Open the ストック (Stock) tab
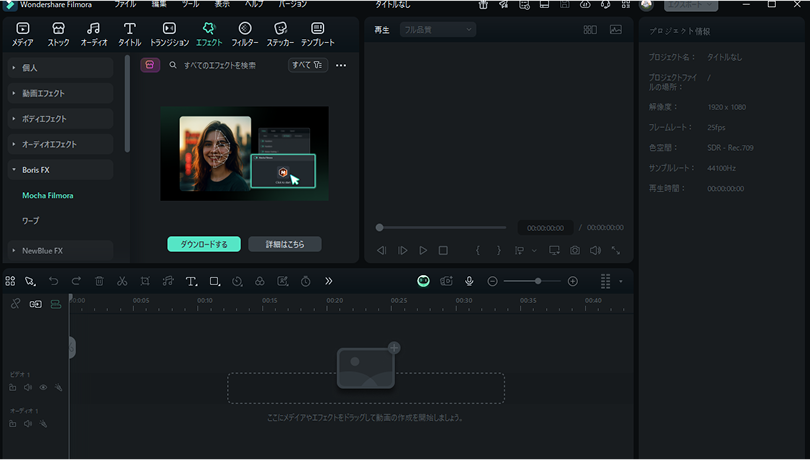810x460 pixels. 58,34
